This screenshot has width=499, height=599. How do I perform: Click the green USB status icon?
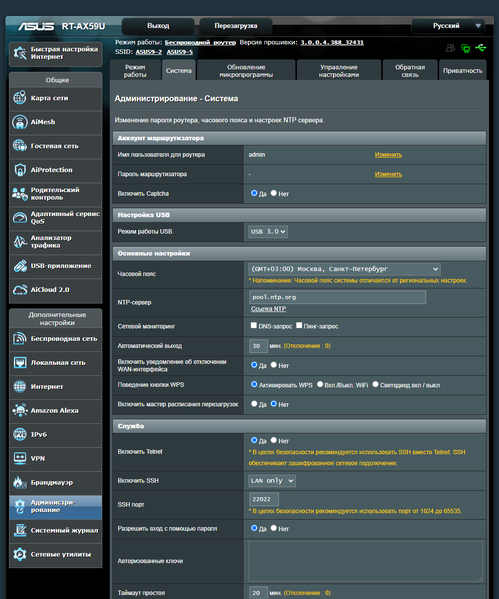481,48
